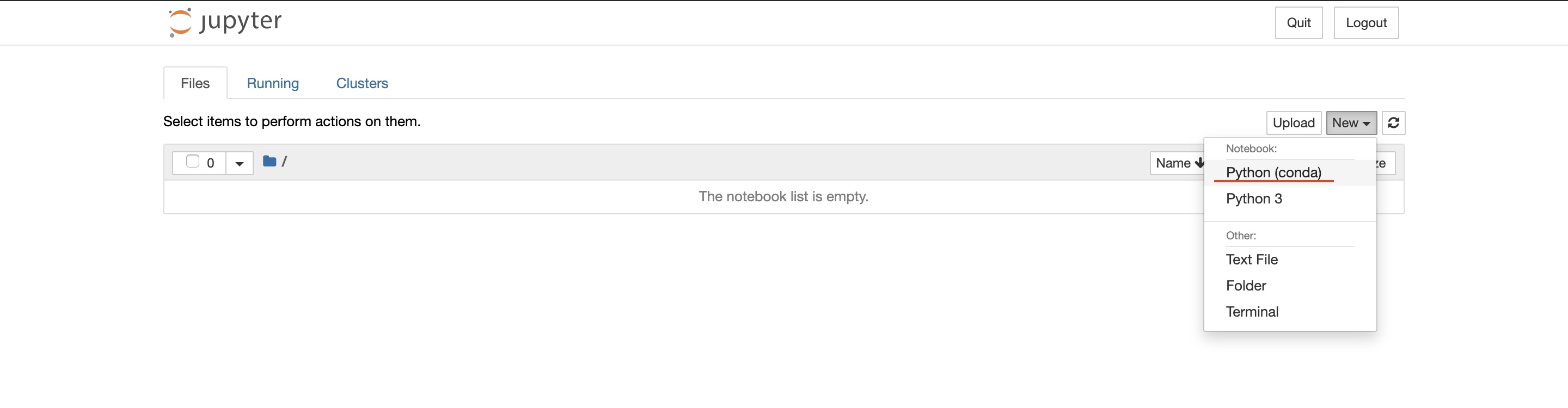1568x408 pixels.
Task: Switch to the Running tab
Action: click(x=273, y=83)
